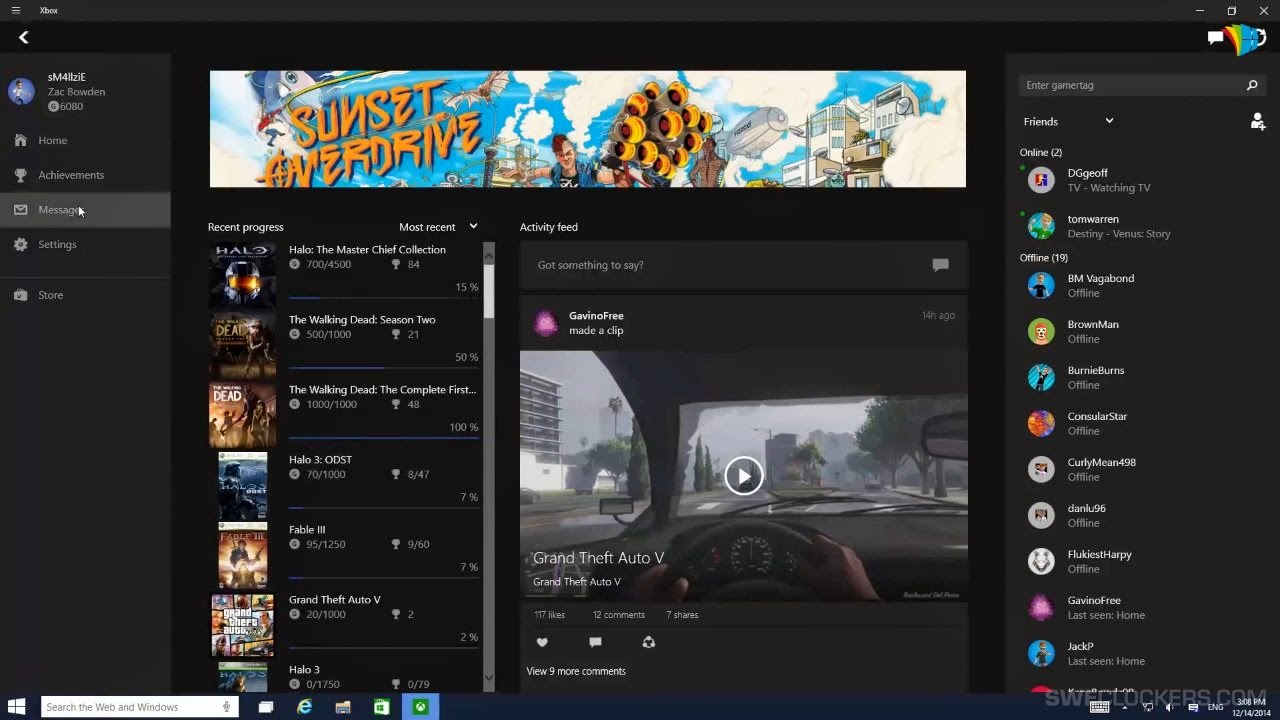The image size is (1280, 720).
Task: Select the Halo 3 progress entry
Action: (344, 677)
